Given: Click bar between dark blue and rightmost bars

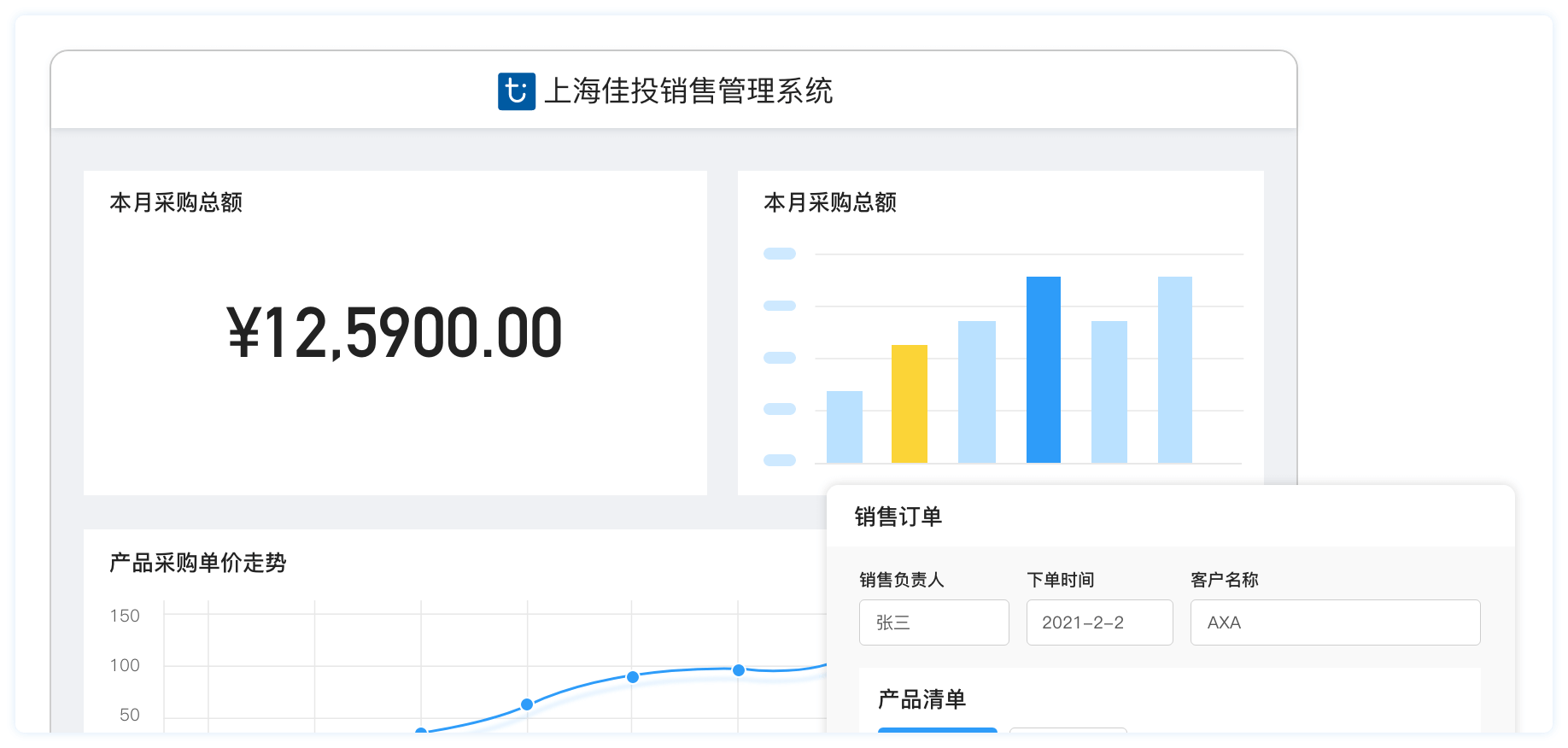Looking at the screenshot, I should pyautogui.click(x=1109, y=392).
